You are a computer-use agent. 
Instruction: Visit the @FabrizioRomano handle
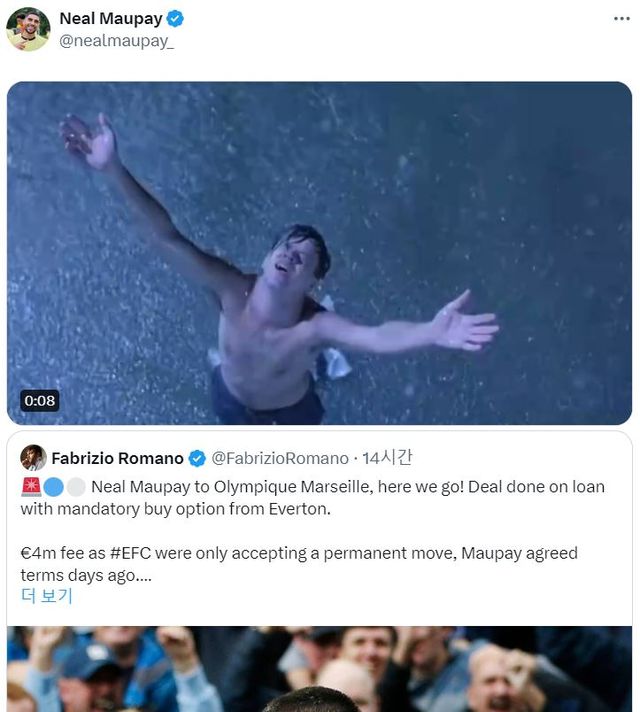279,458
